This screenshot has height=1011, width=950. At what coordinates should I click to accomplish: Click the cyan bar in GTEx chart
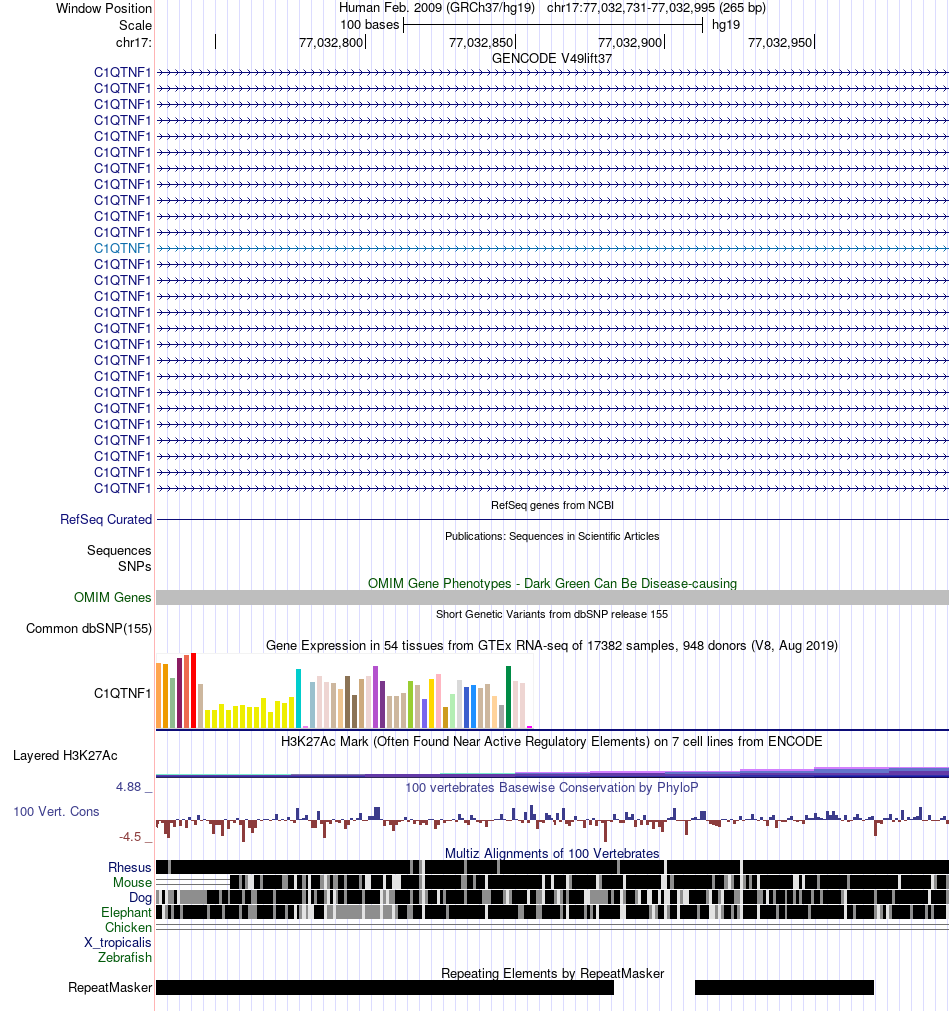point(299,698)
